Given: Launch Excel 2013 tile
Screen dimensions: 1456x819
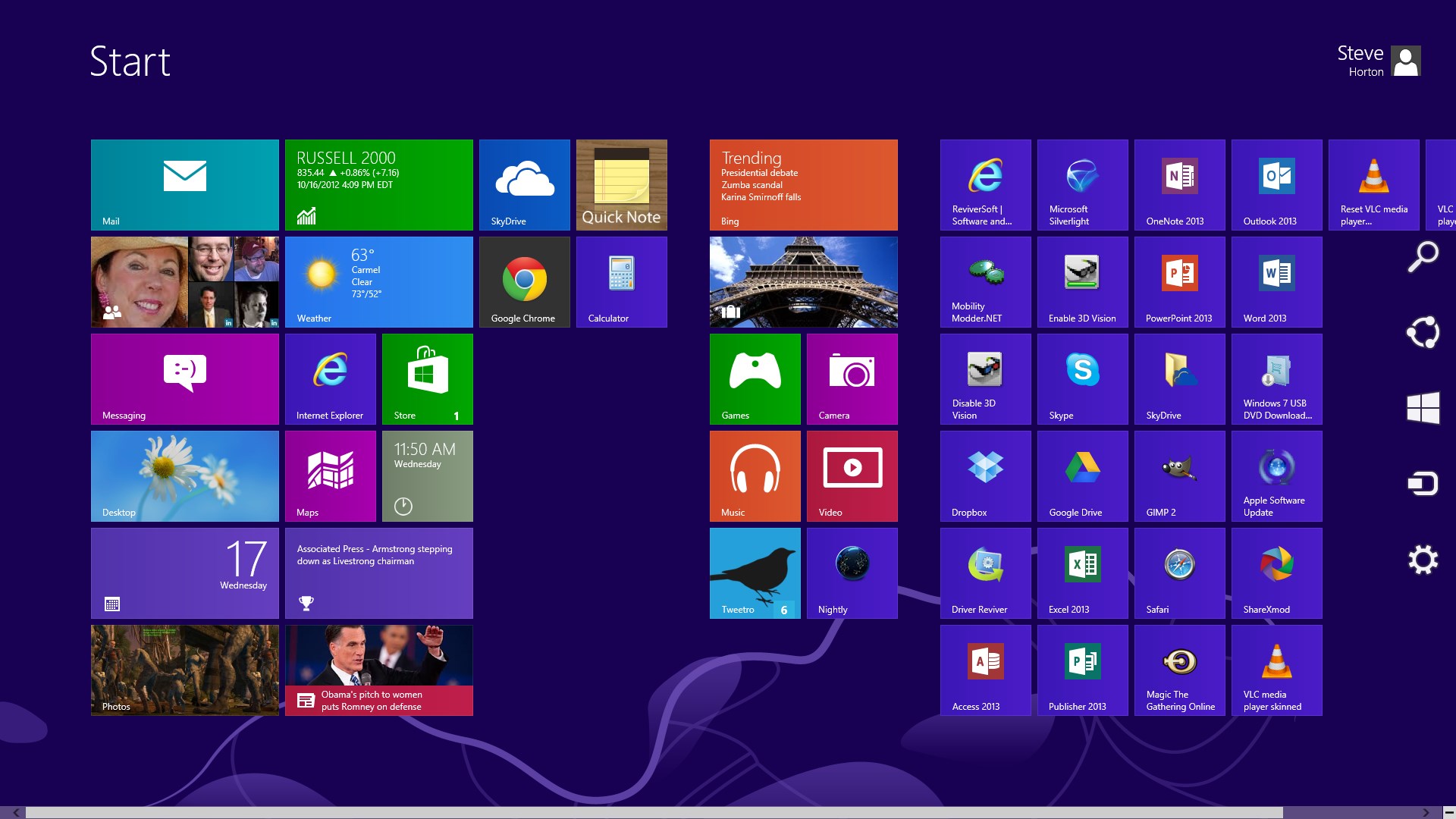Looking at the screenshot, I should pyautogui.click(x=1083, y=573).
